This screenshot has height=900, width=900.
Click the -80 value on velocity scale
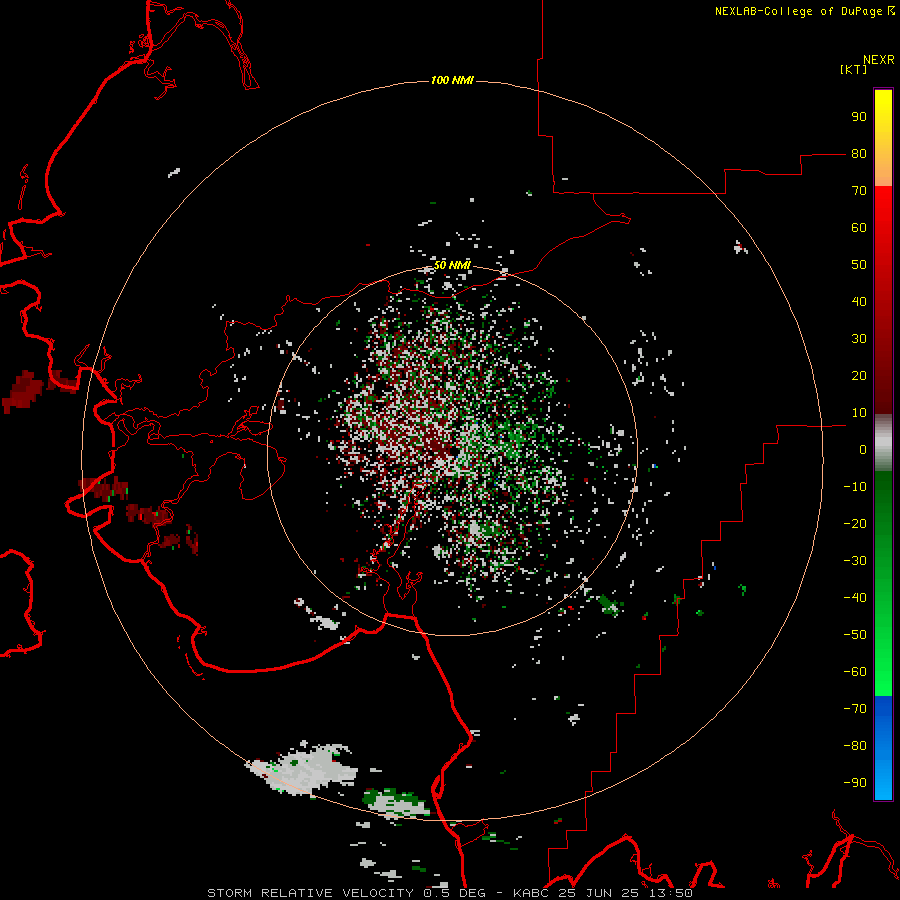pos(855,746)
